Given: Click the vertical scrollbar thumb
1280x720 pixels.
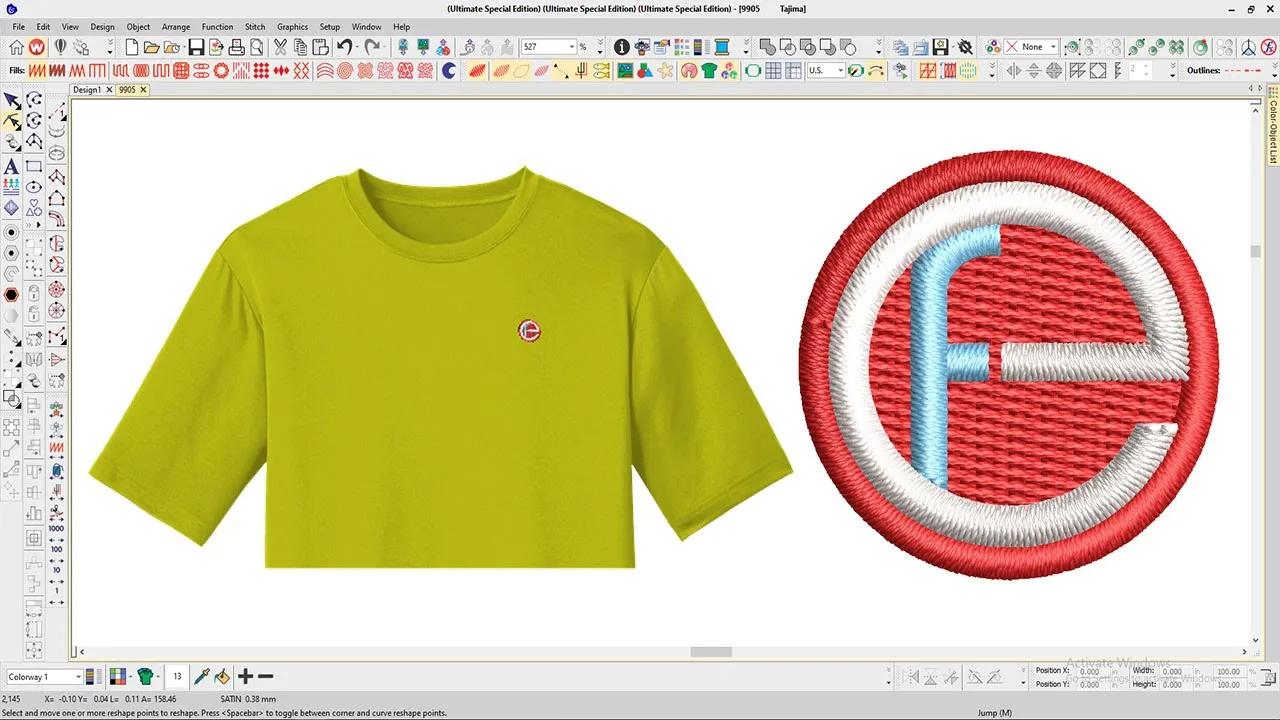Looking at the screenshot, I should coord(1256,251).
